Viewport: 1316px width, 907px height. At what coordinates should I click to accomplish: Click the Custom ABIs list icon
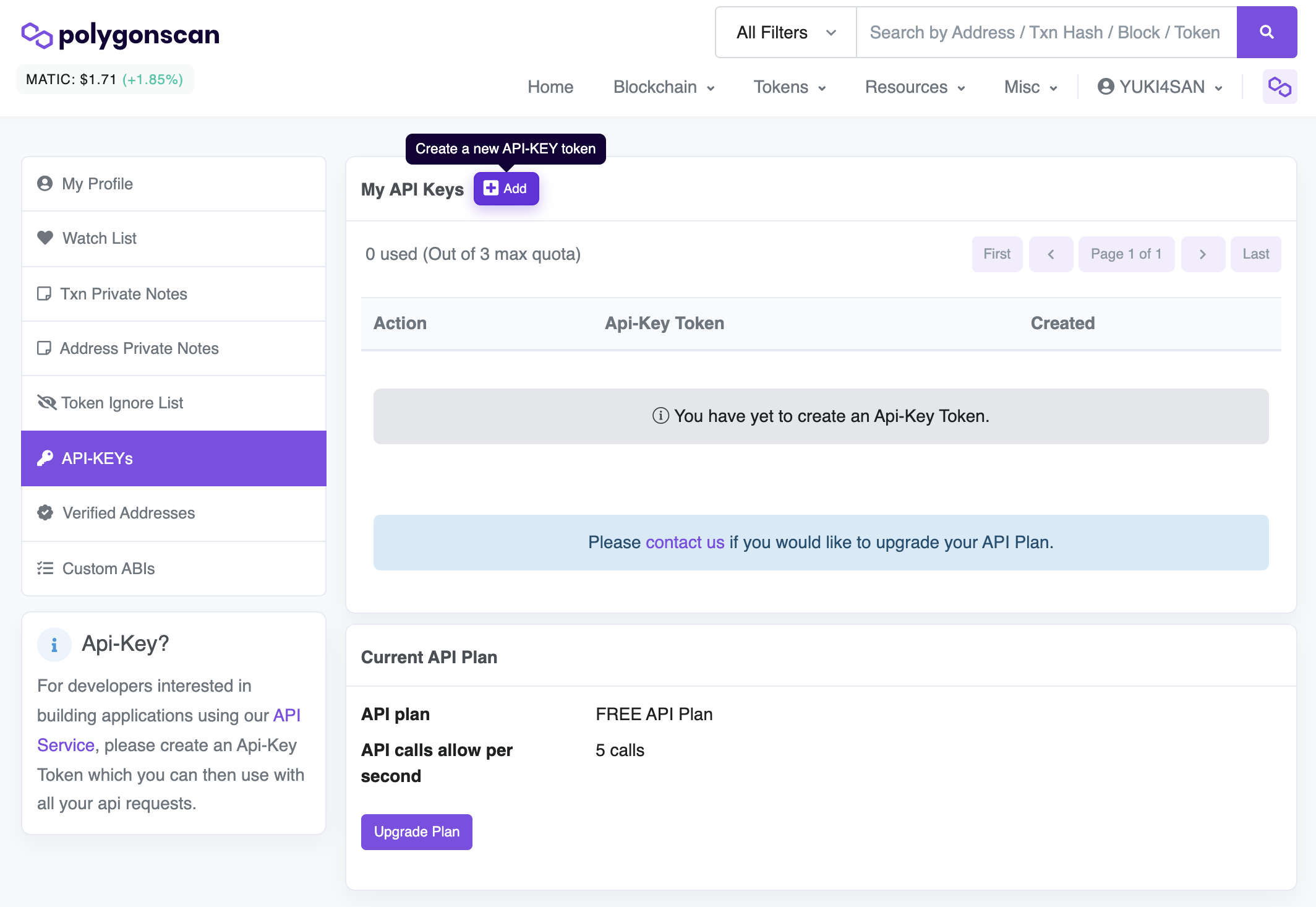(45, 568)
